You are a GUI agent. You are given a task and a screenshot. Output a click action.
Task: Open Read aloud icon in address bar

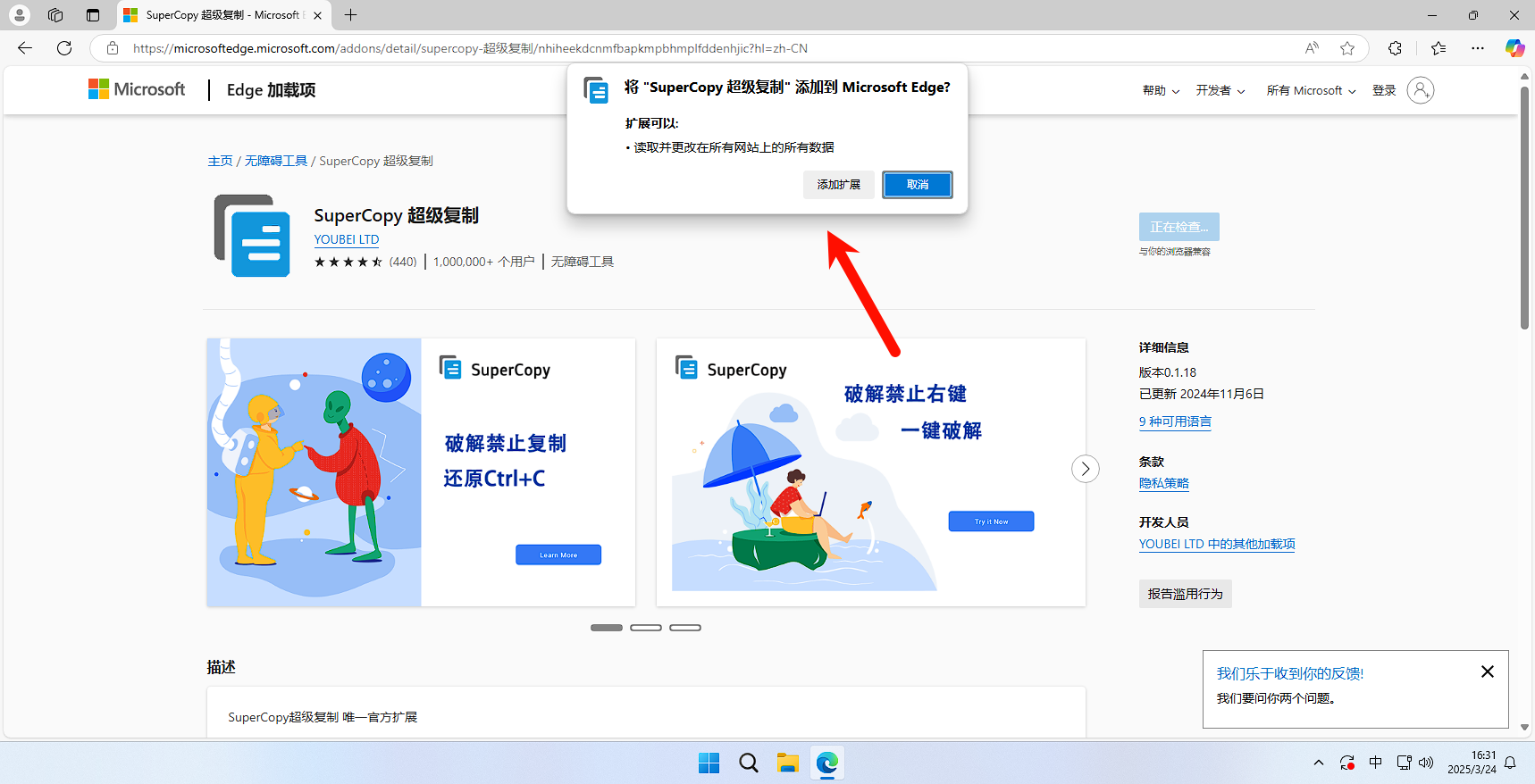click(x=1312, y=48)
